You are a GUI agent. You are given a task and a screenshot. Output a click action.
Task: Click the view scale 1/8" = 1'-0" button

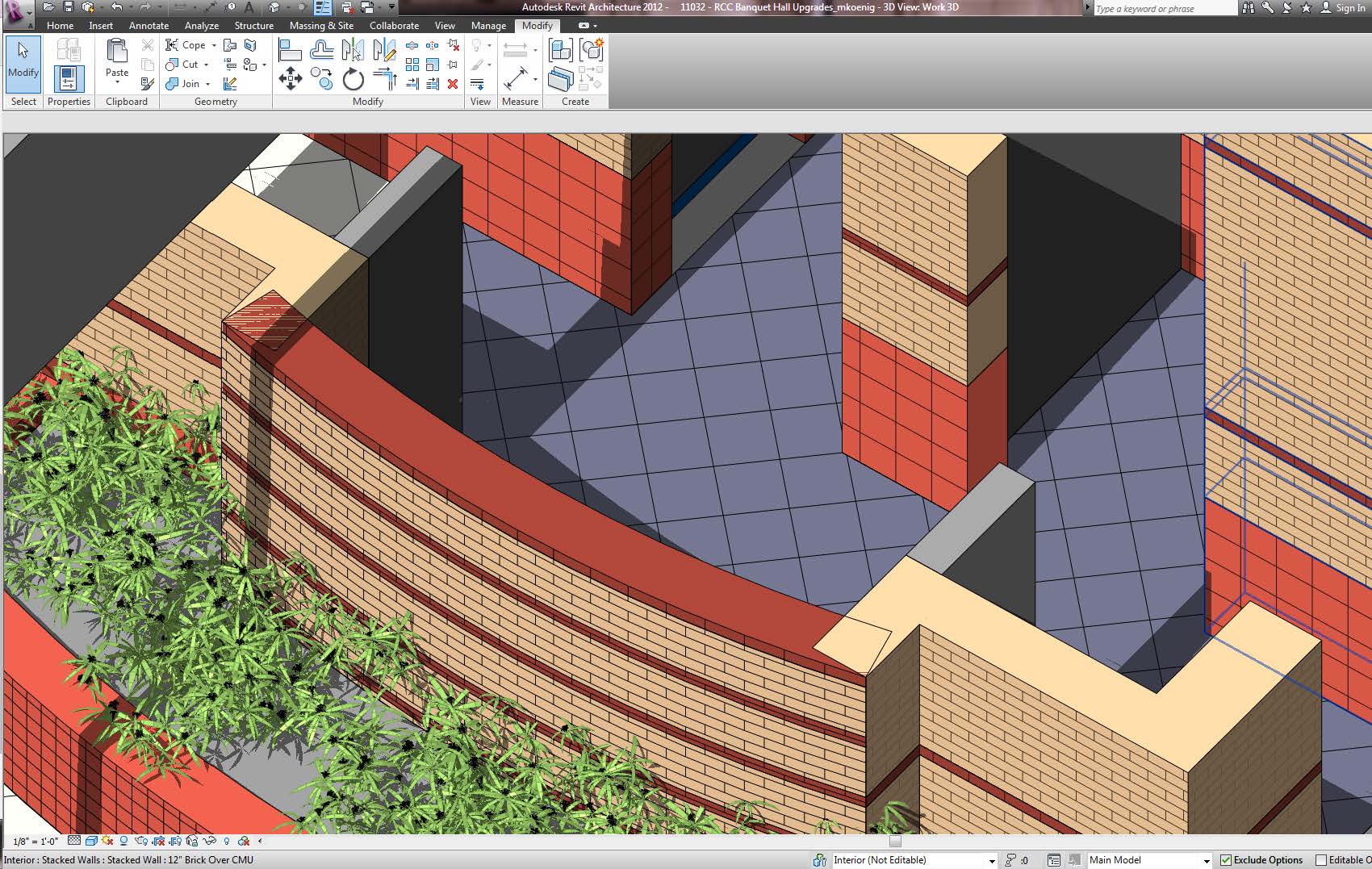(x=36, y=841)
